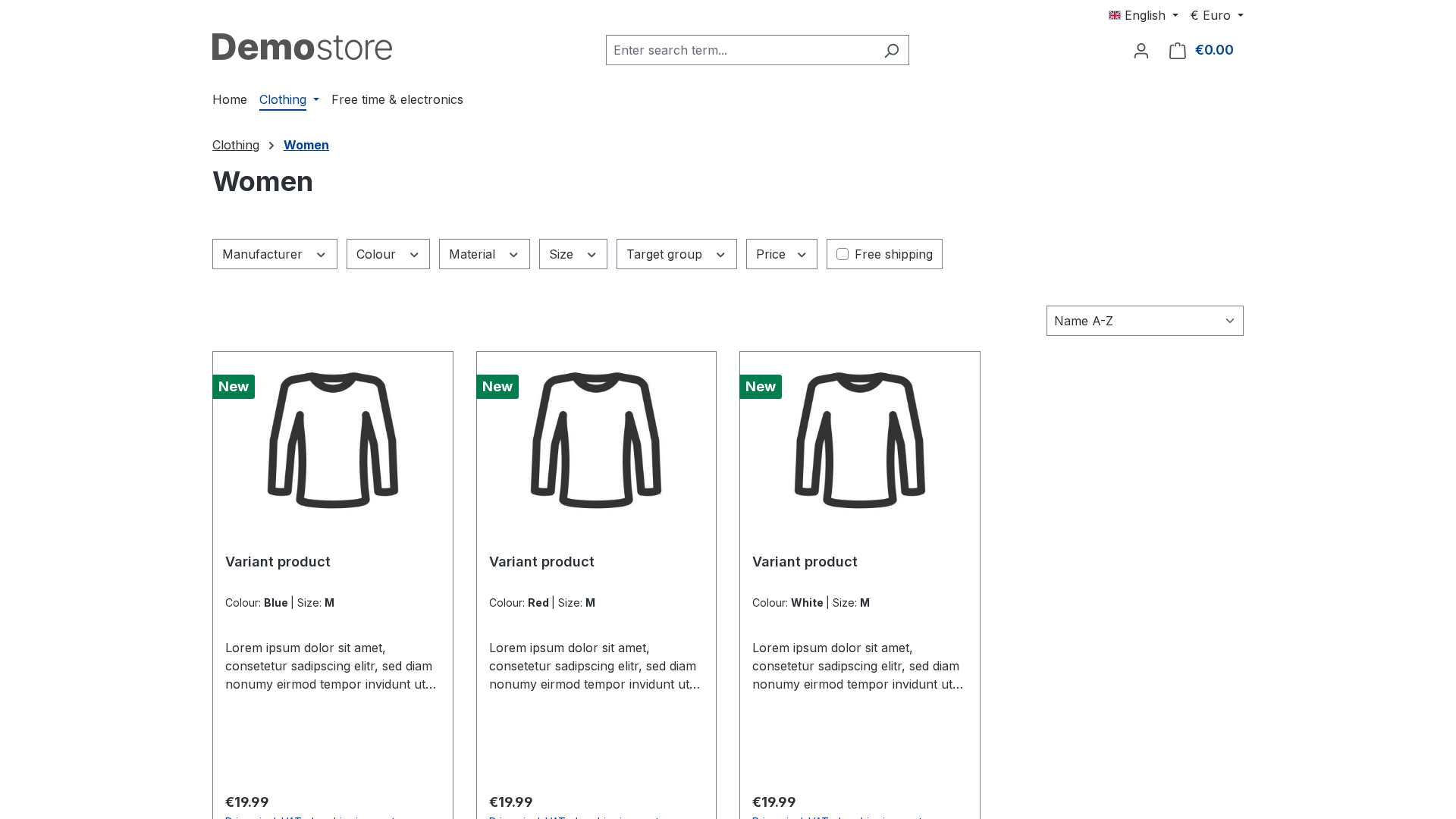Toggle the Free shipping checkbox

(843, 254)
